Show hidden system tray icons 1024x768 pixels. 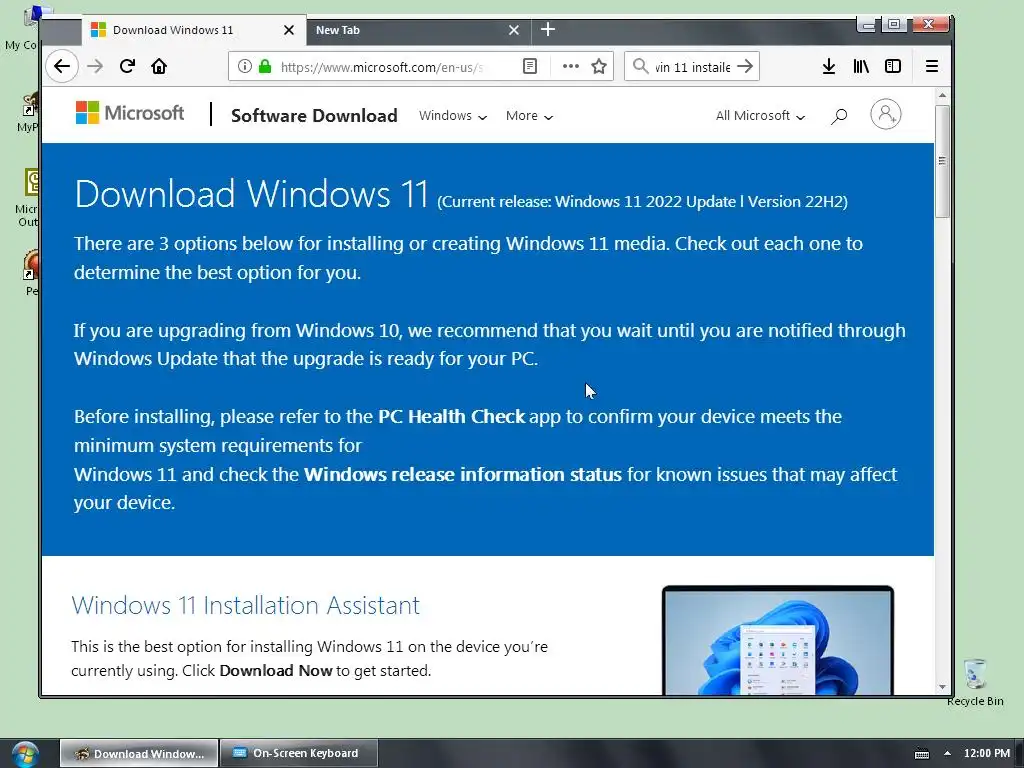point(947,753)
